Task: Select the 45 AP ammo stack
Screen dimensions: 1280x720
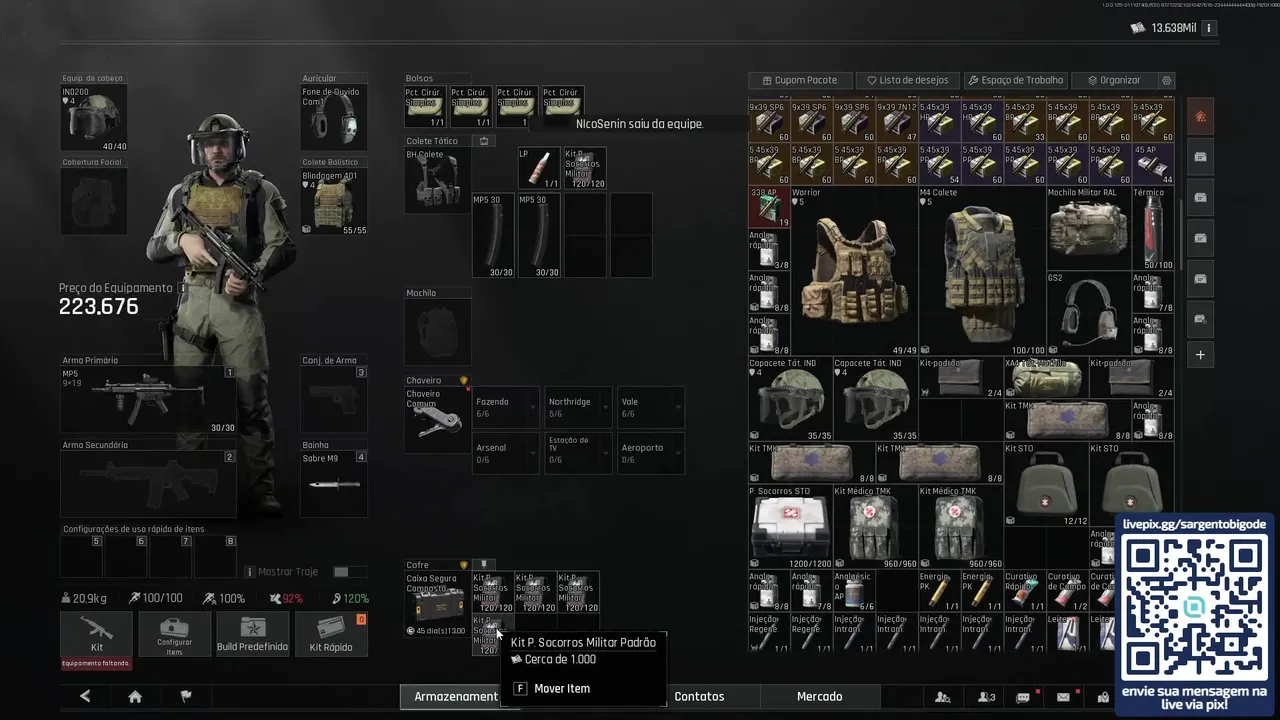Action: click(x=1153, y=164)
